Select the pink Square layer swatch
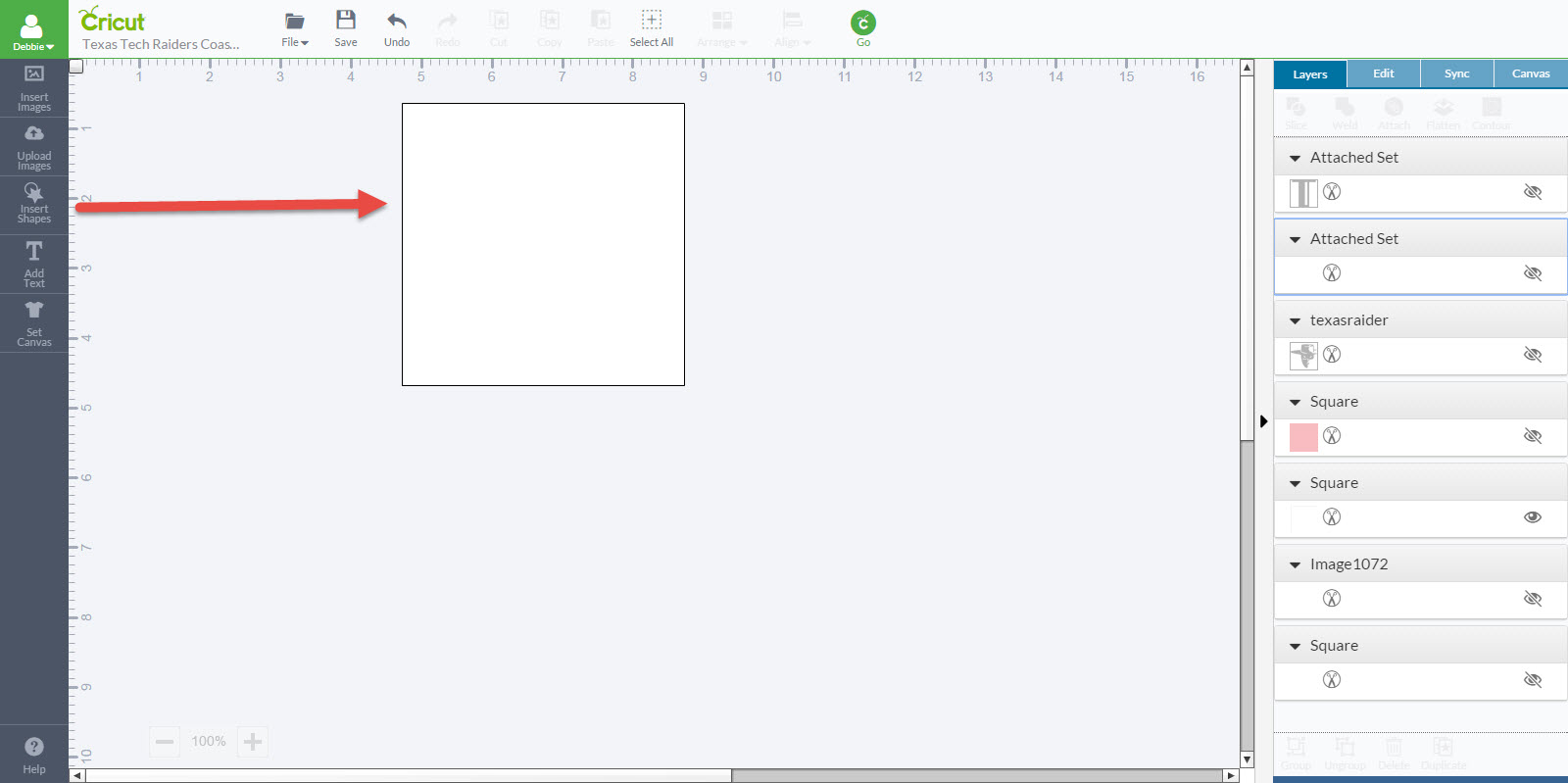This screenshot has width=1568, height=783. pyautogui.click(x=1303, y=437)
